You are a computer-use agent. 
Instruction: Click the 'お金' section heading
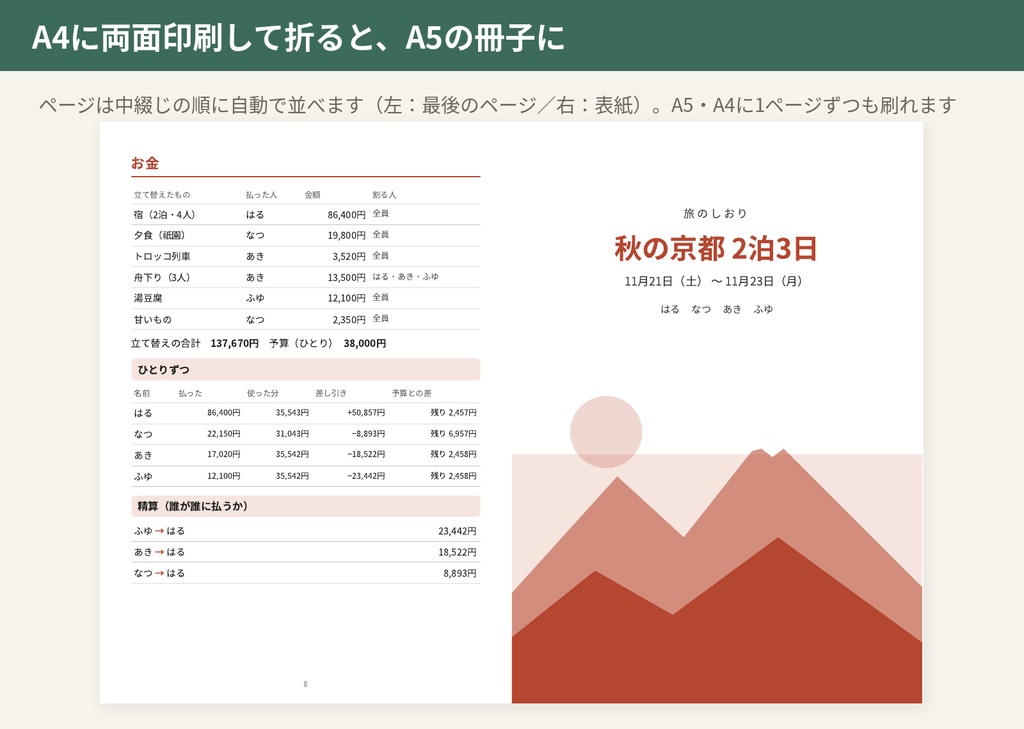pos(145,163)
